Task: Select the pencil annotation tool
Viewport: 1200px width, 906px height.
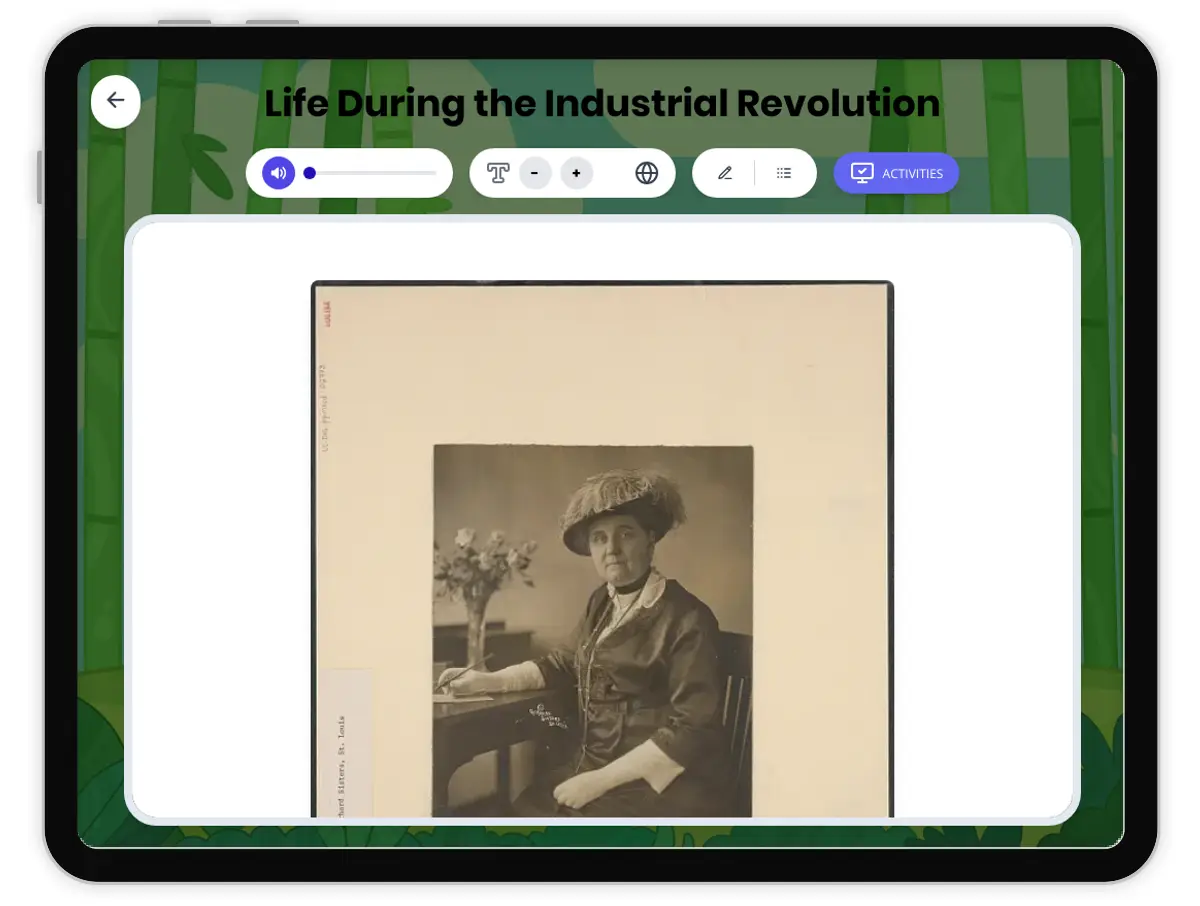Action: point(724,172)
